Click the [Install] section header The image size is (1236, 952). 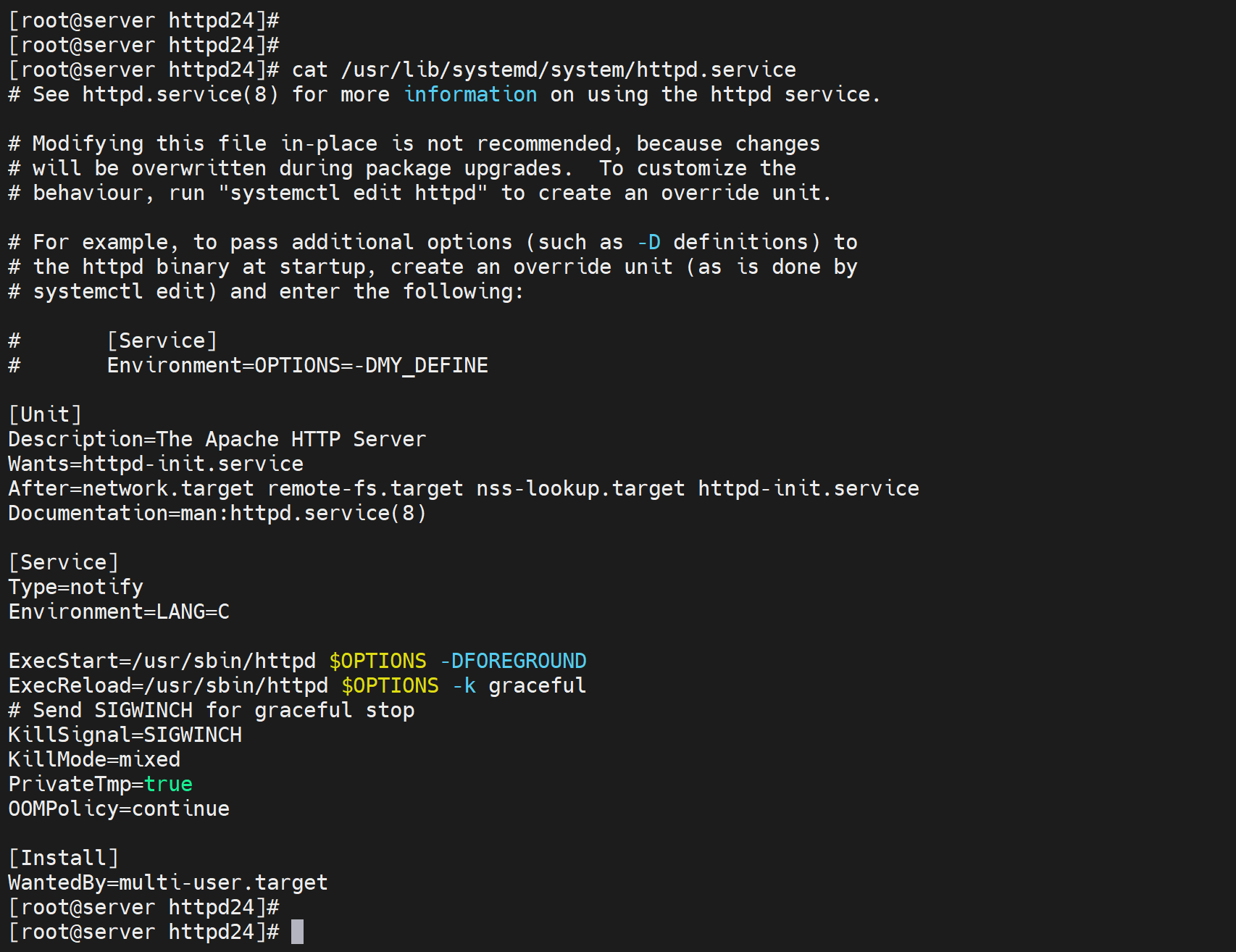click(63, 858)
